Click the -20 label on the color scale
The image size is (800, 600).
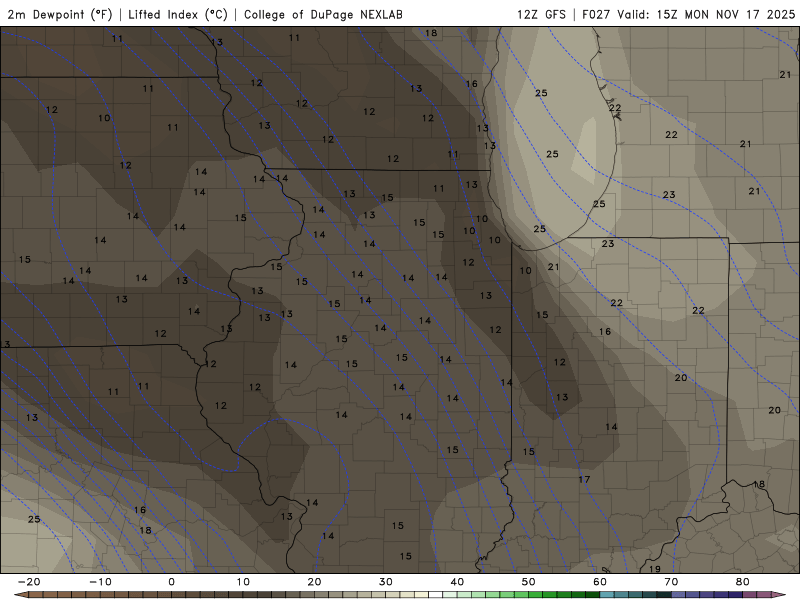[29, 582]
